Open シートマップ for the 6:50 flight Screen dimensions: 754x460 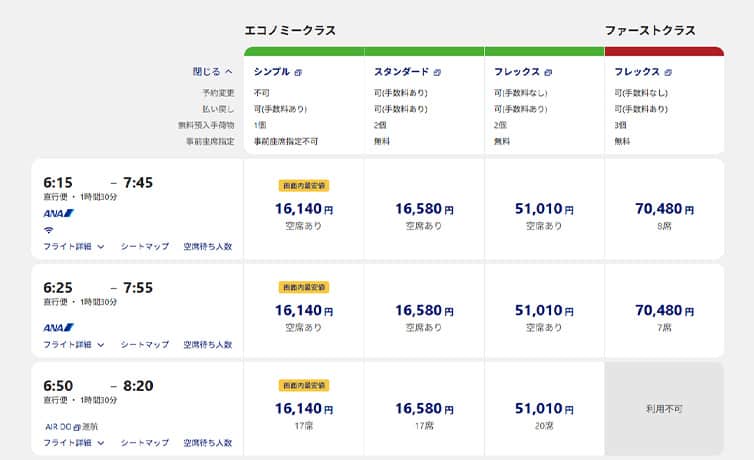(145, 442)
